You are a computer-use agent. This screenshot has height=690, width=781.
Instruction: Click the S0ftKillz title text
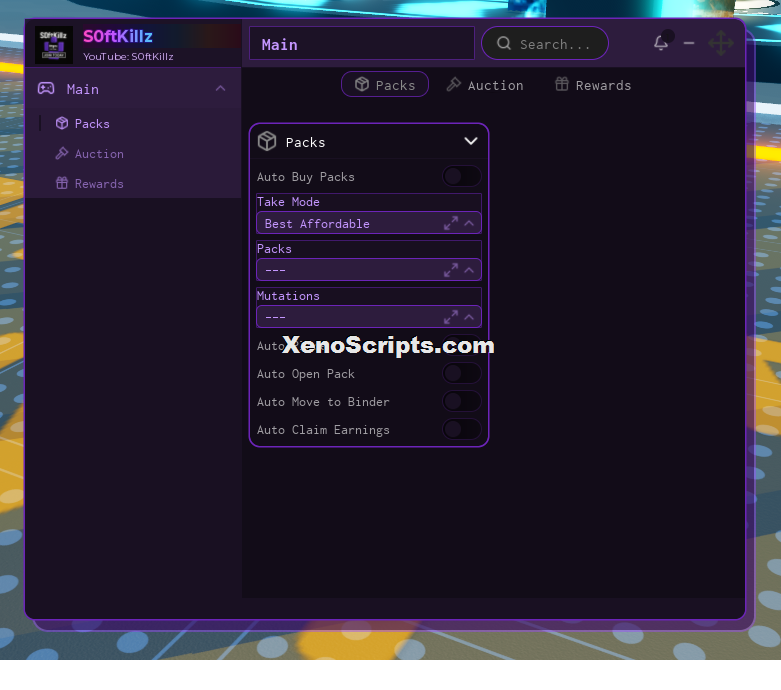point(118,36)
